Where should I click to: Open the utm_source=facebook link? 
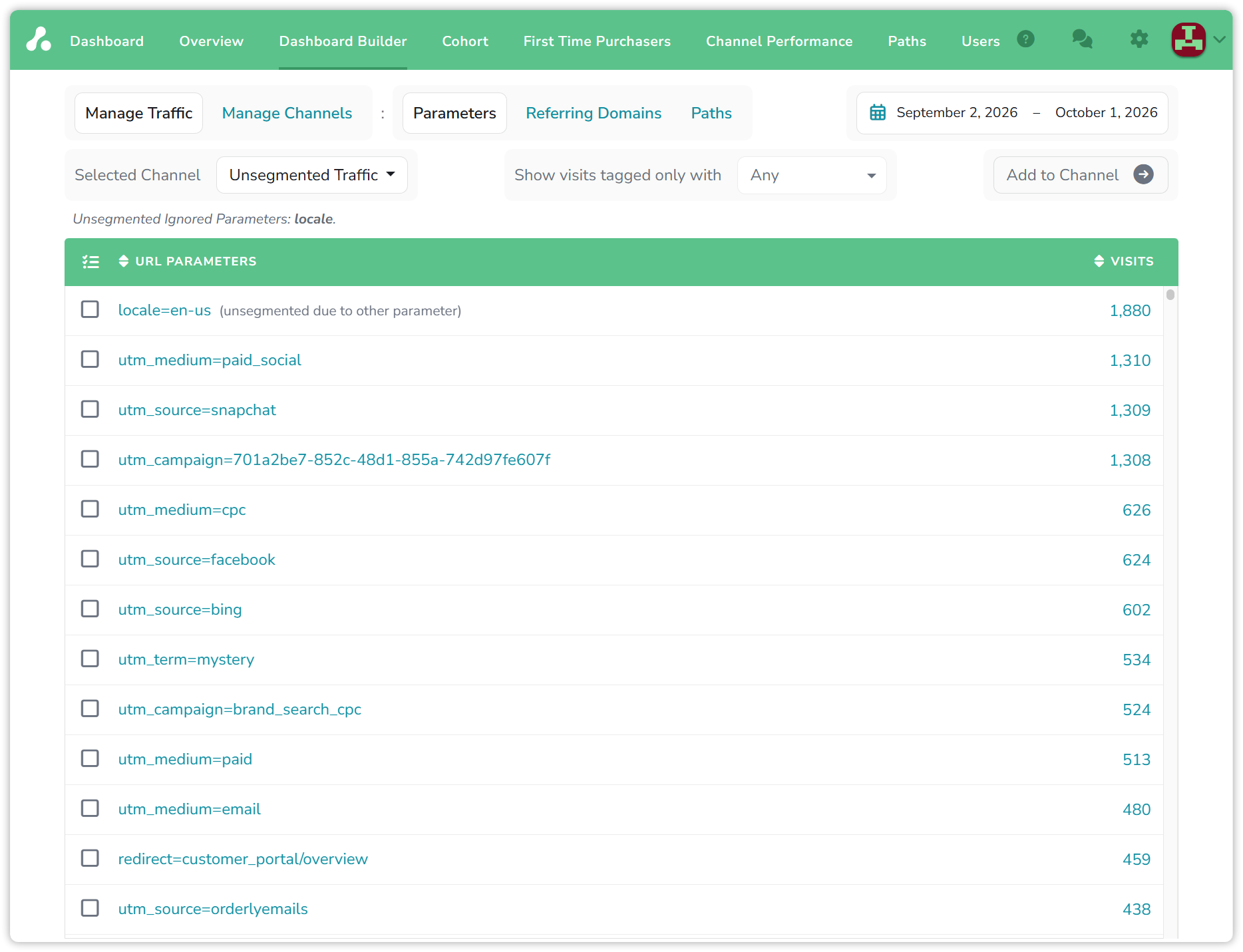coord(196,559)
